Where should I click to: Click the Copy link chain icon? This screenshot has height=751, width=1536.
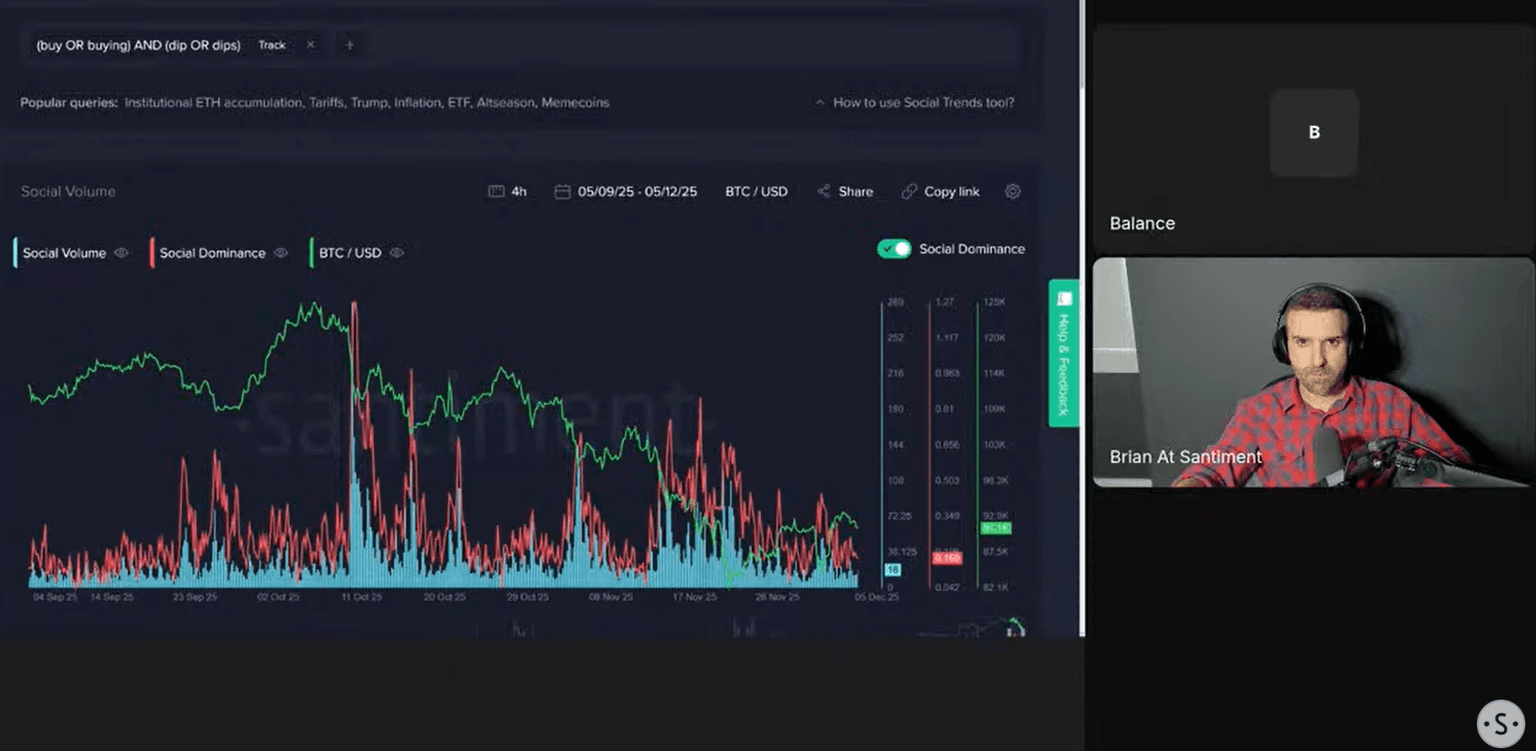click(908, 191)
